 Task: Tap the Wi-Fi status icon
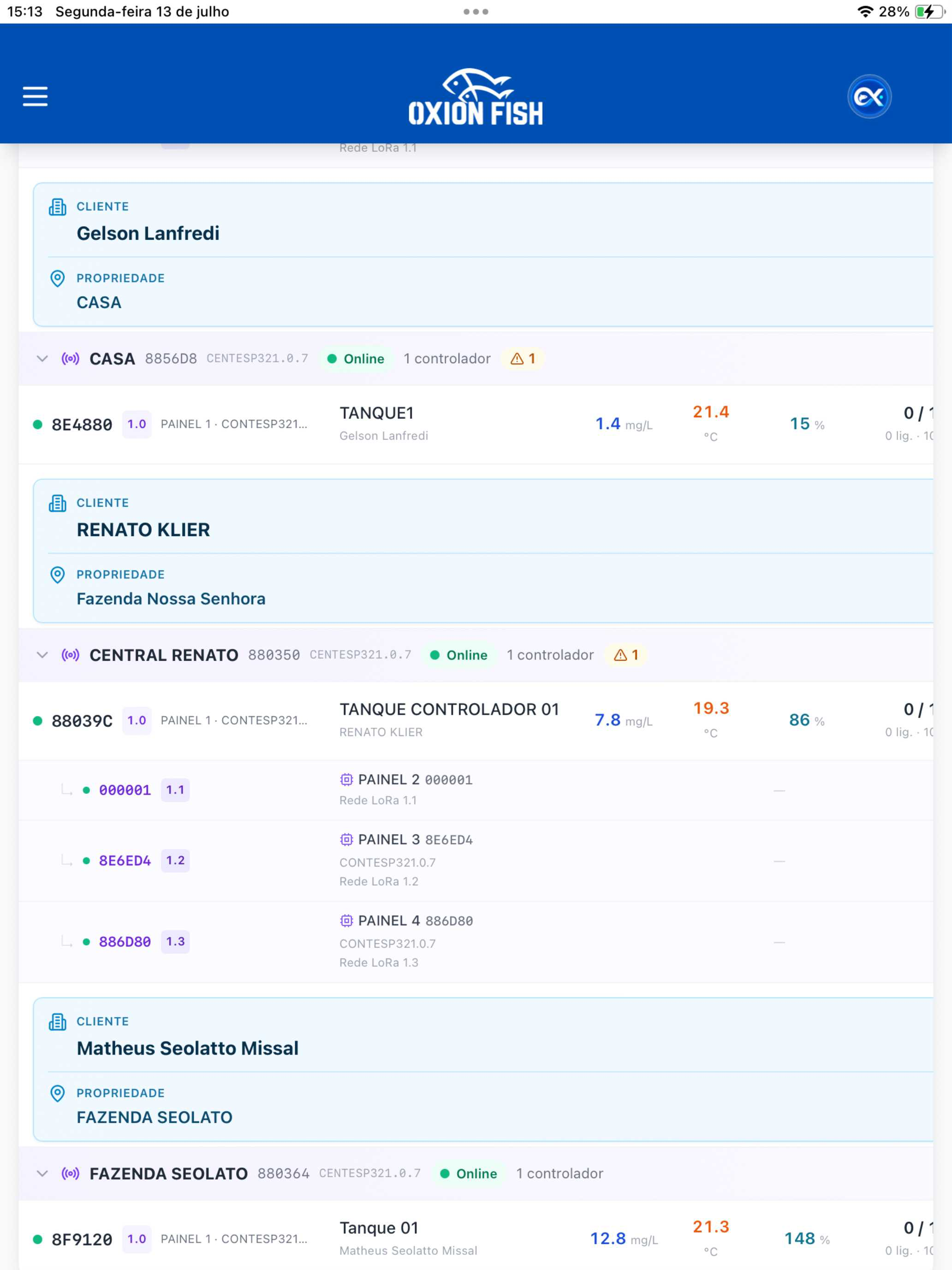[865, 12]
